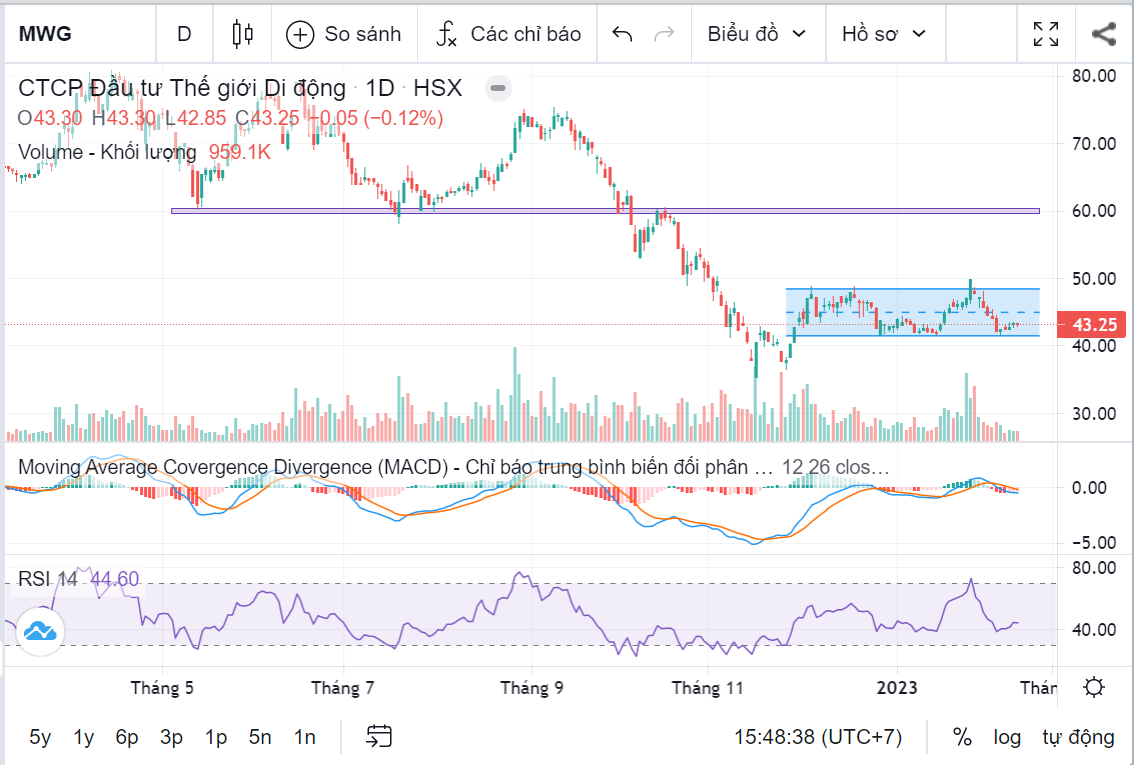Expand the Hồ sơ dropdown

pos(883,34)
